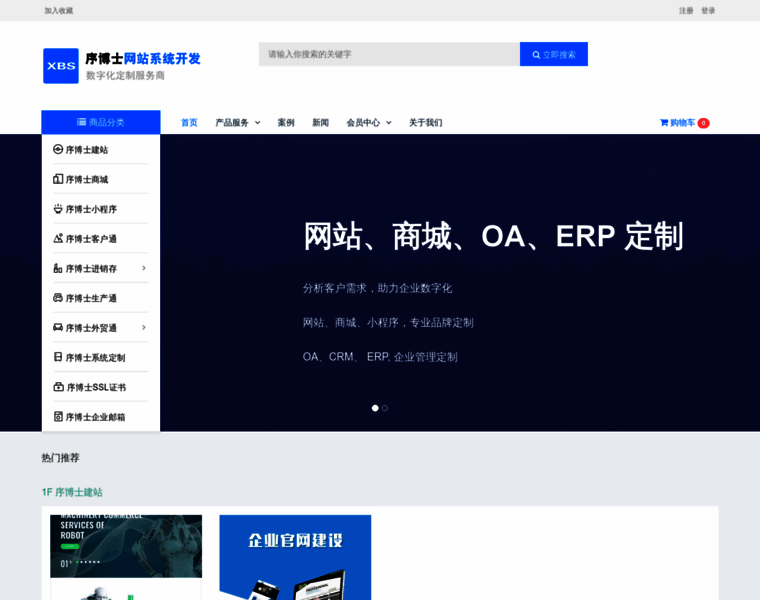Expand the 序博士外贸通 submenu arrow

point(144,327)
